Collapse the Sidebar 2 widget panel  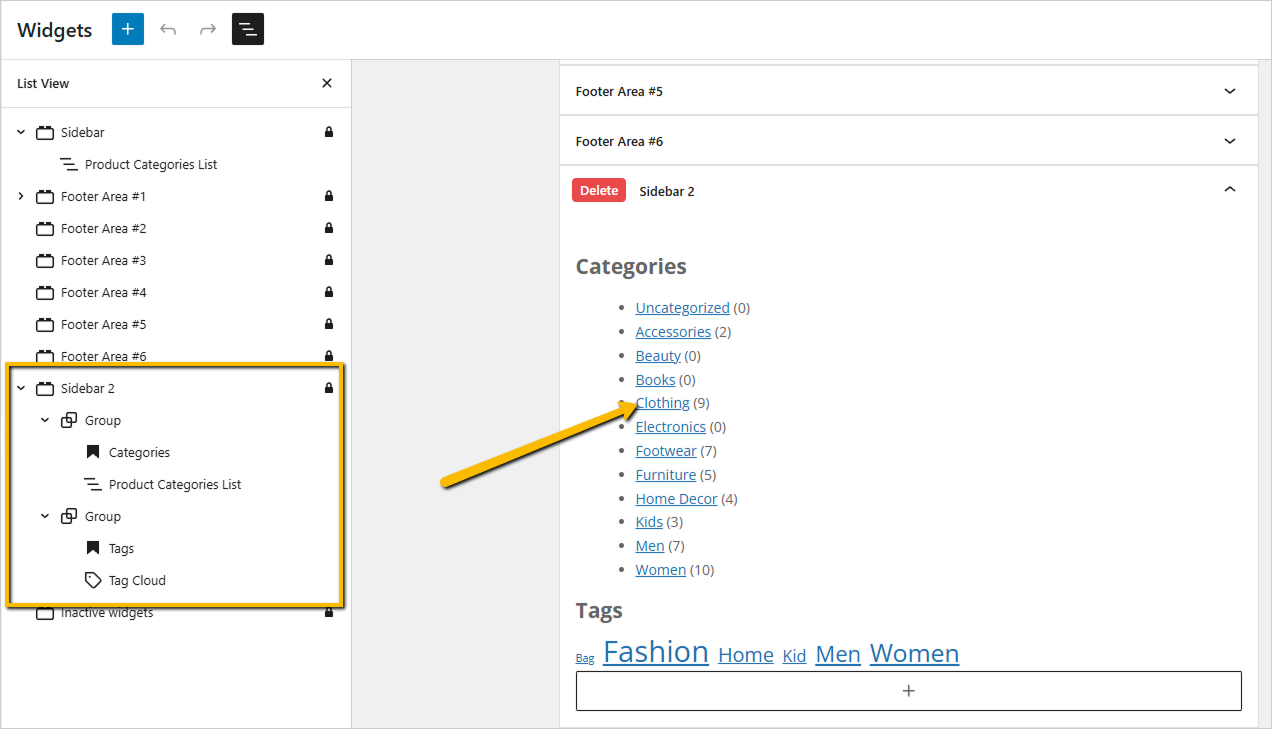1230,190
